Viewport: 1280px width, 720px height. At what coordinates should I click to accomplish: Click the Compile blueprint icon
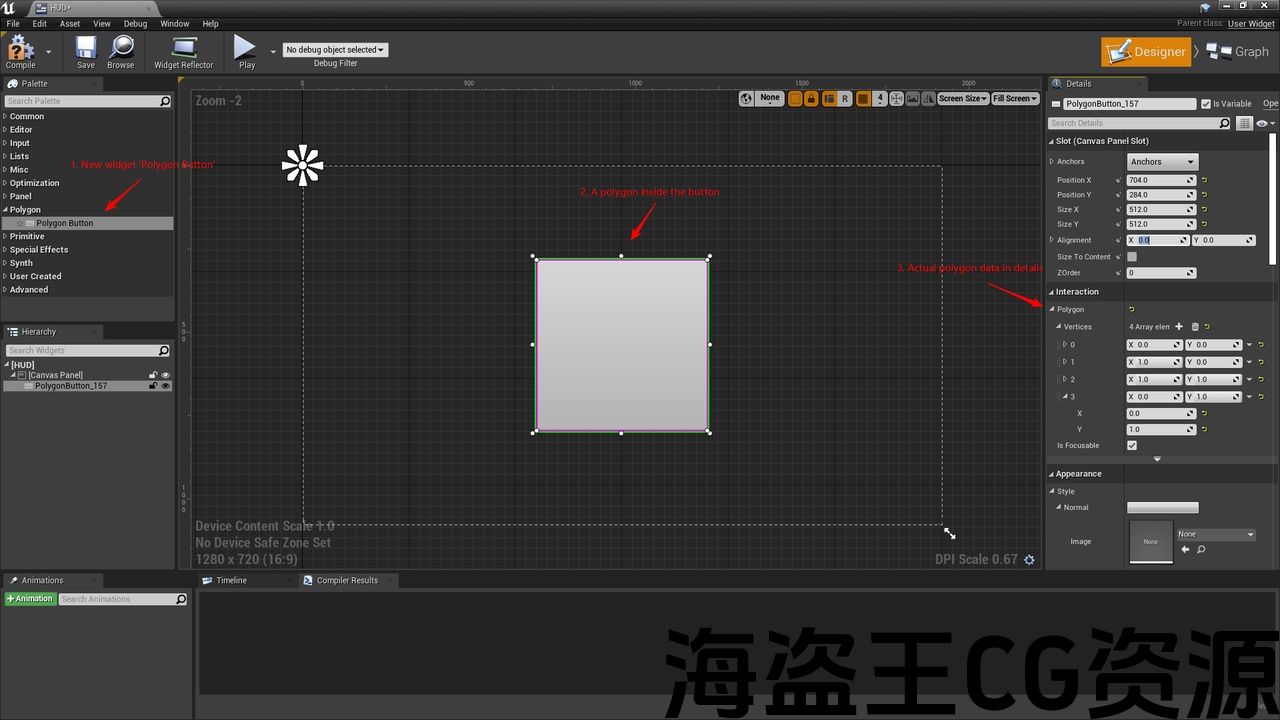[20, 50]
